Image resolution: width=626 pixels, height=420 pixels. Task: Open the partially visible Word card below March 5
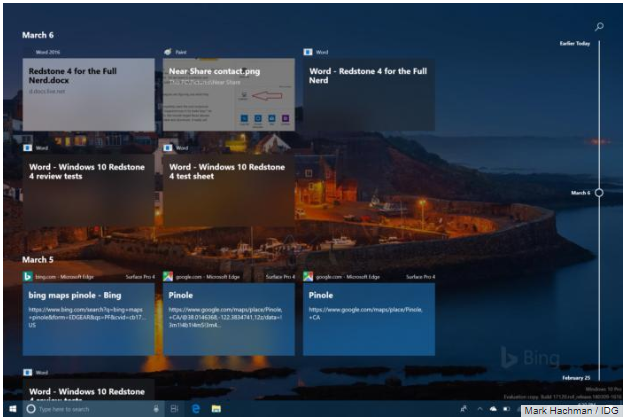[x=89, y=390]
